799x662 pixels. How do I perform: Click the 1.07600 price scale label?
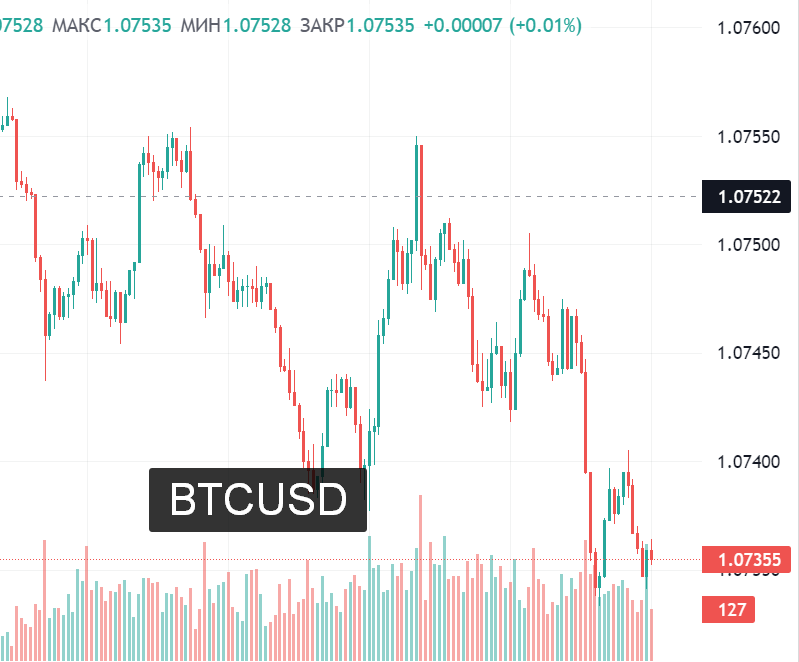pos(748,27)
